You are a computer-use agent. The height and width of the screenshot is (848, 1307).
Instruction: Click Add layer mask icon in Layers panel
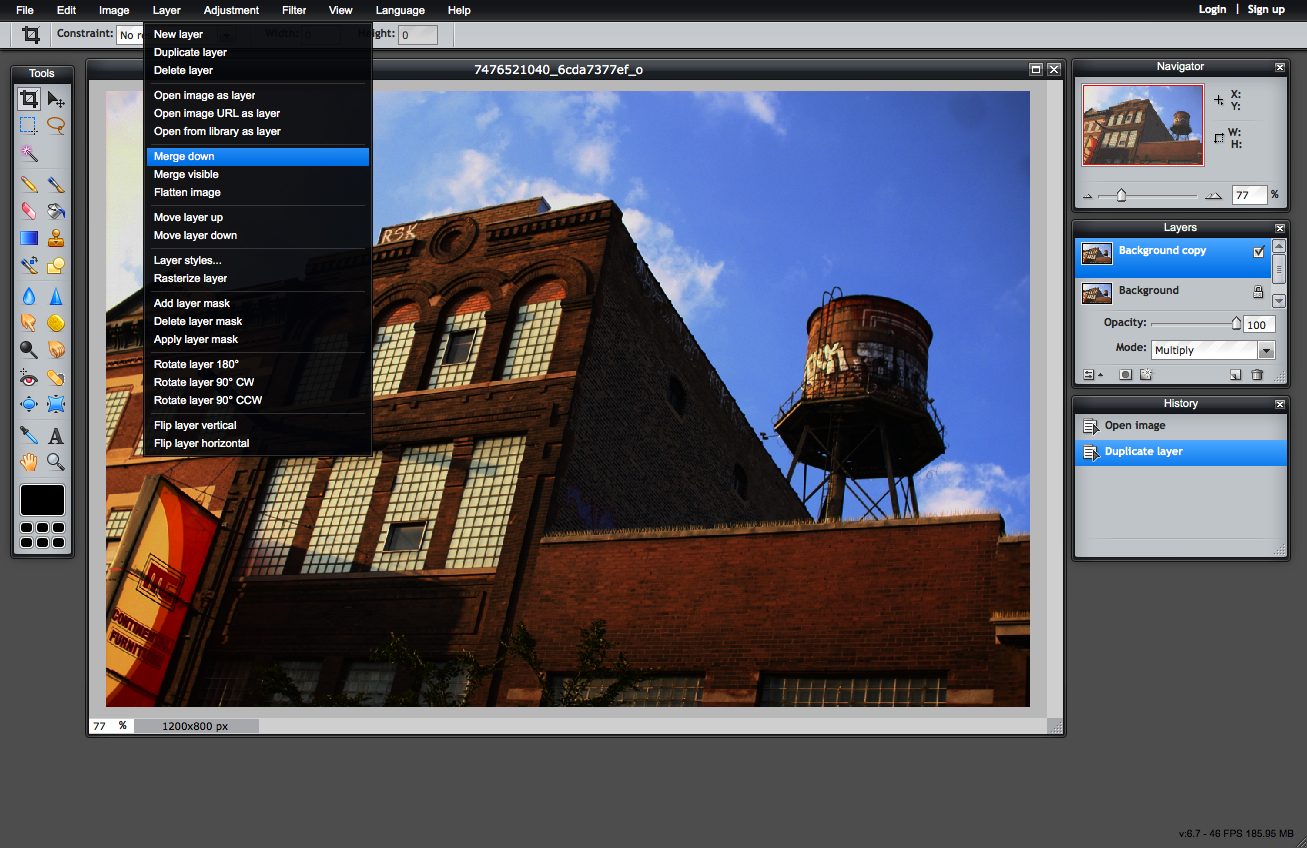tap(1125, 375)
